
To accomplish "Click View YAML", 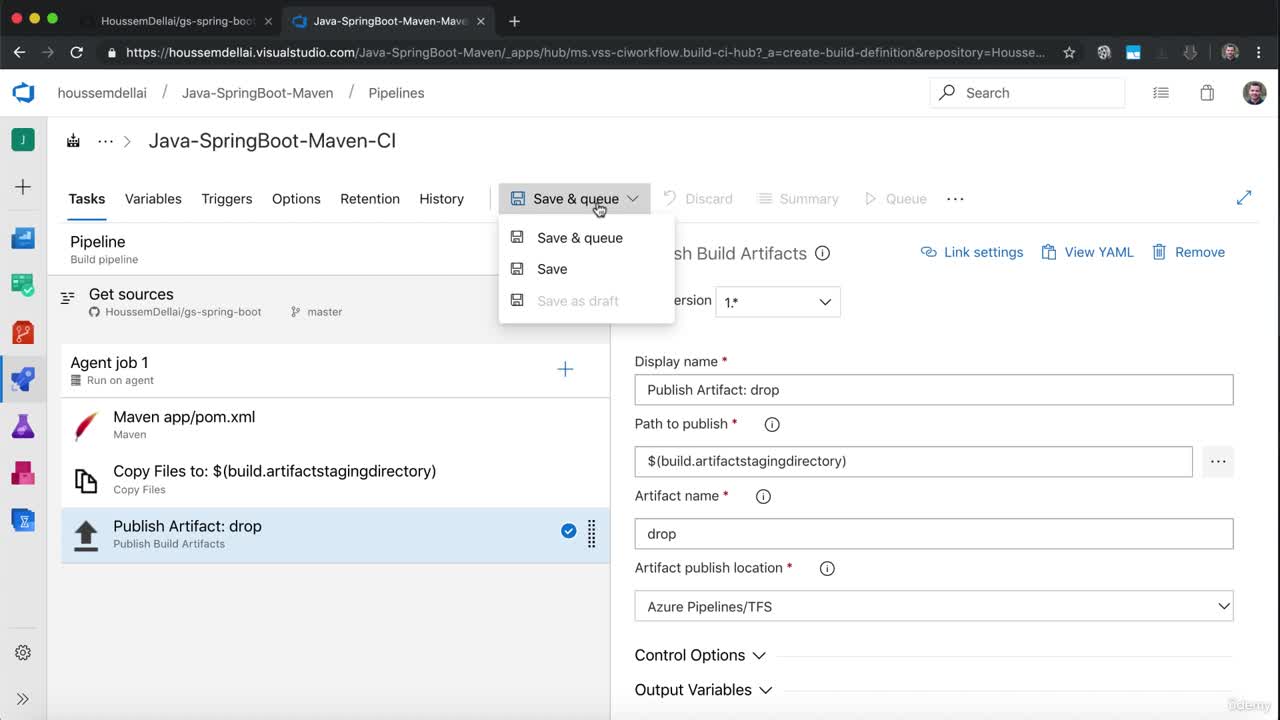I will 1088,252.
